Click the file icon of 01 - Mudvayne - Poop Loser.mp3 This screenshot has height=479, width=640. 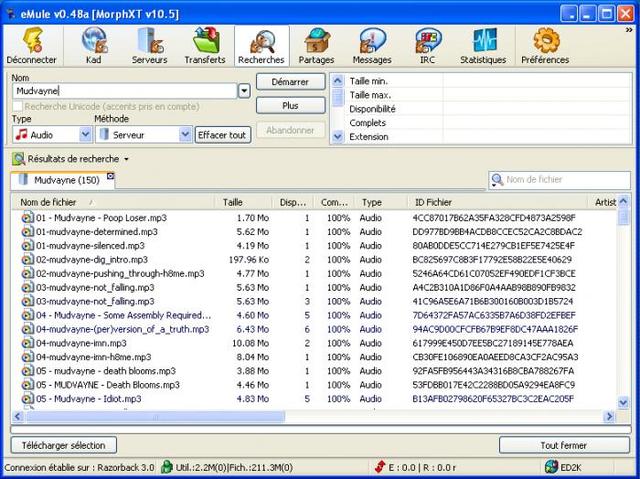coord(27,218)
